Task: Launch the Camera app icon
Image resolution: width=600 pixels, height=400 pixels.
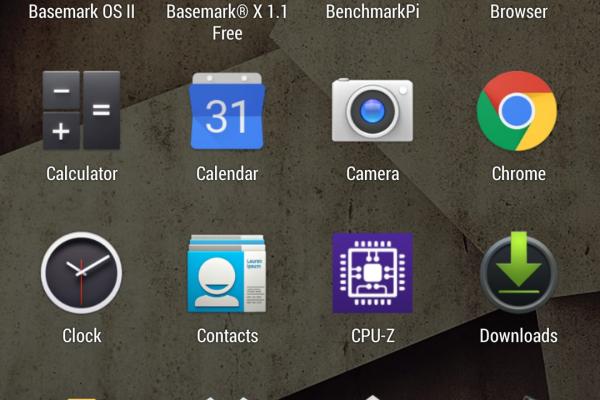Action: [372, 110]
